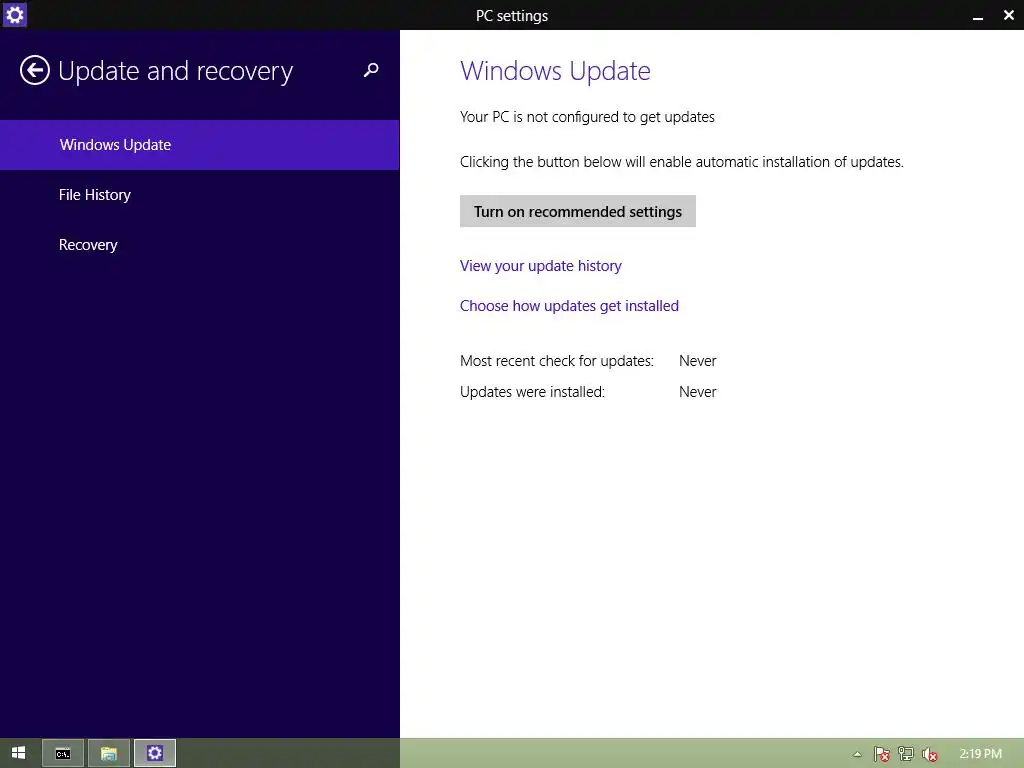This screenshot has height=768, width=1024.
Task: Open the 2:19 PM clock
Action: coord(980,754)
